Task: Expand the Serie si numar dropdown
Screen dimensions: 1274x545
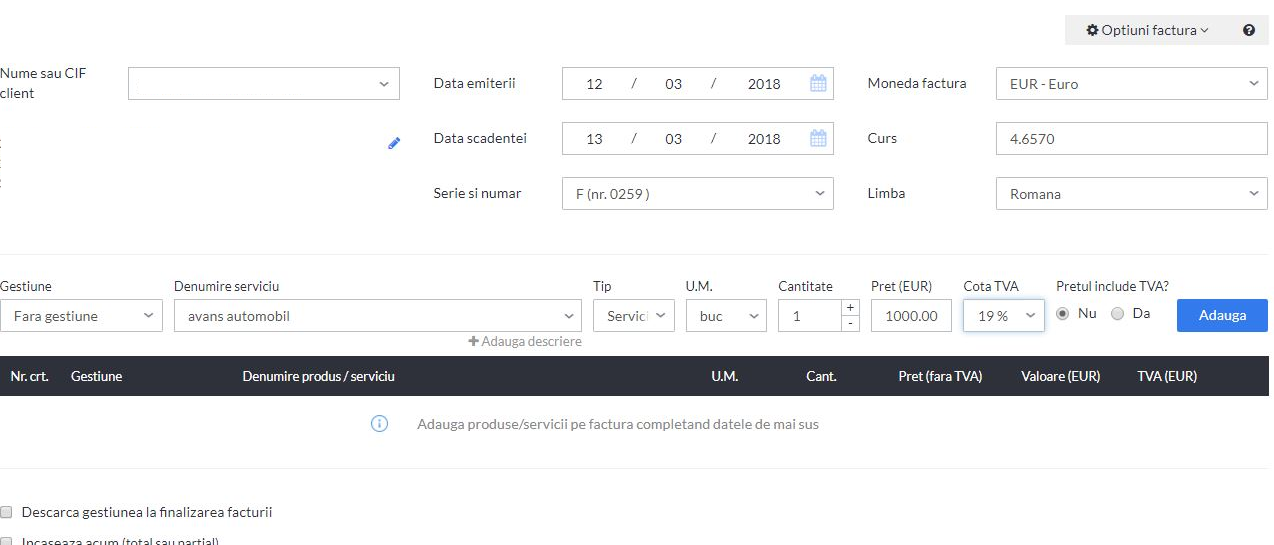Action: click(698, 194)
